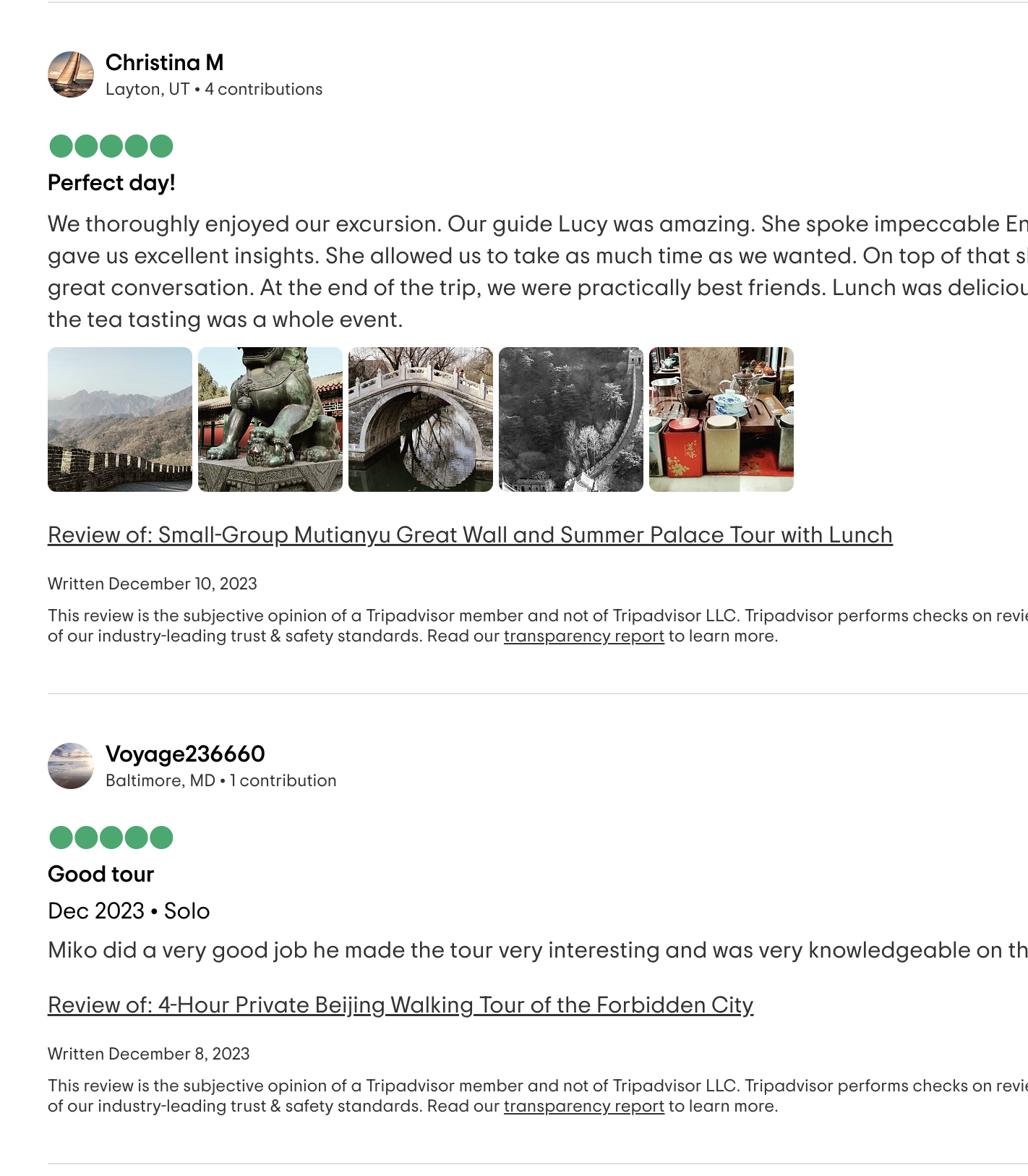Open the tea tasting table photo
The image size is (1028, 1176).
pos(721,419)
